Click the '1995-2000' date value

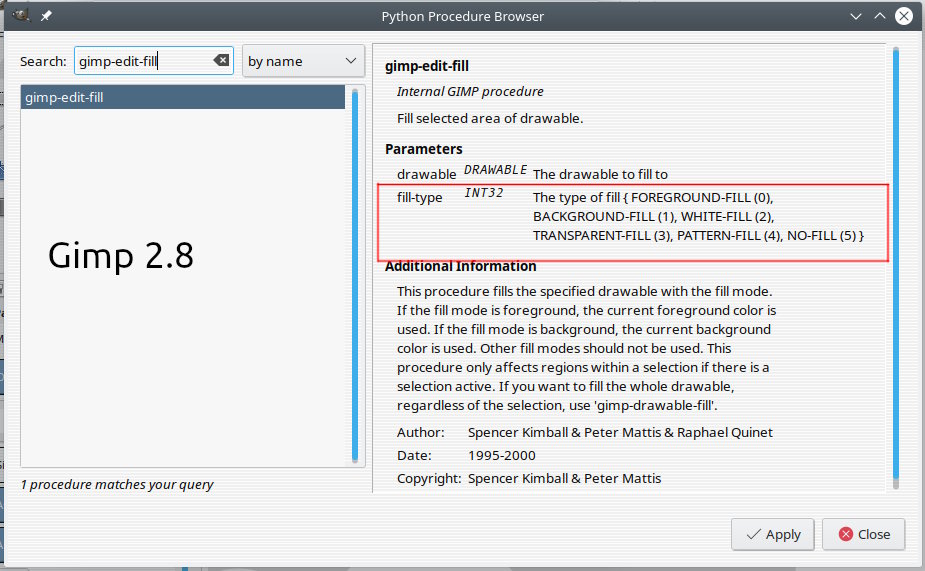501,455
